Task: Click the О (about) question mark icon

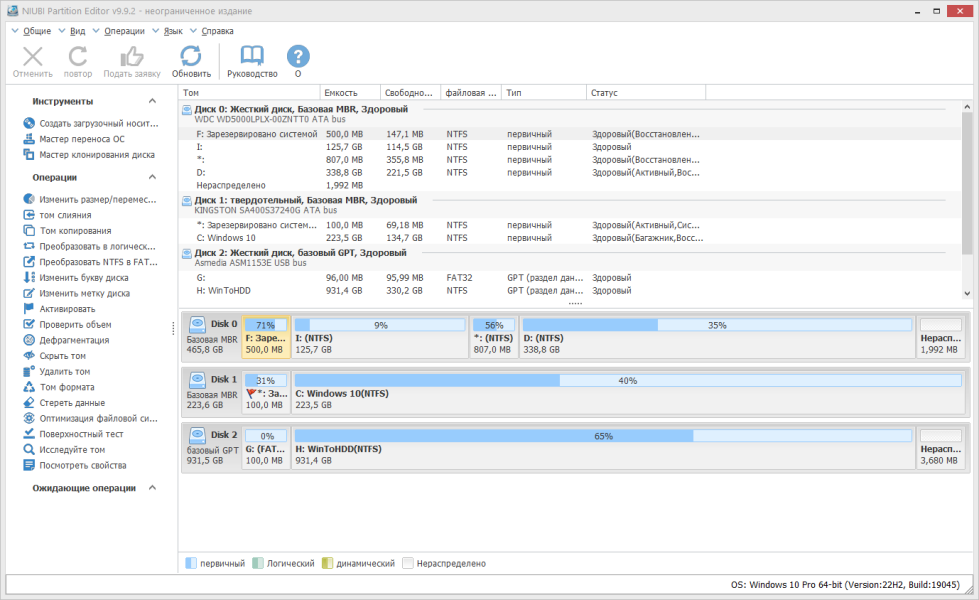Action: pos(298,57)
